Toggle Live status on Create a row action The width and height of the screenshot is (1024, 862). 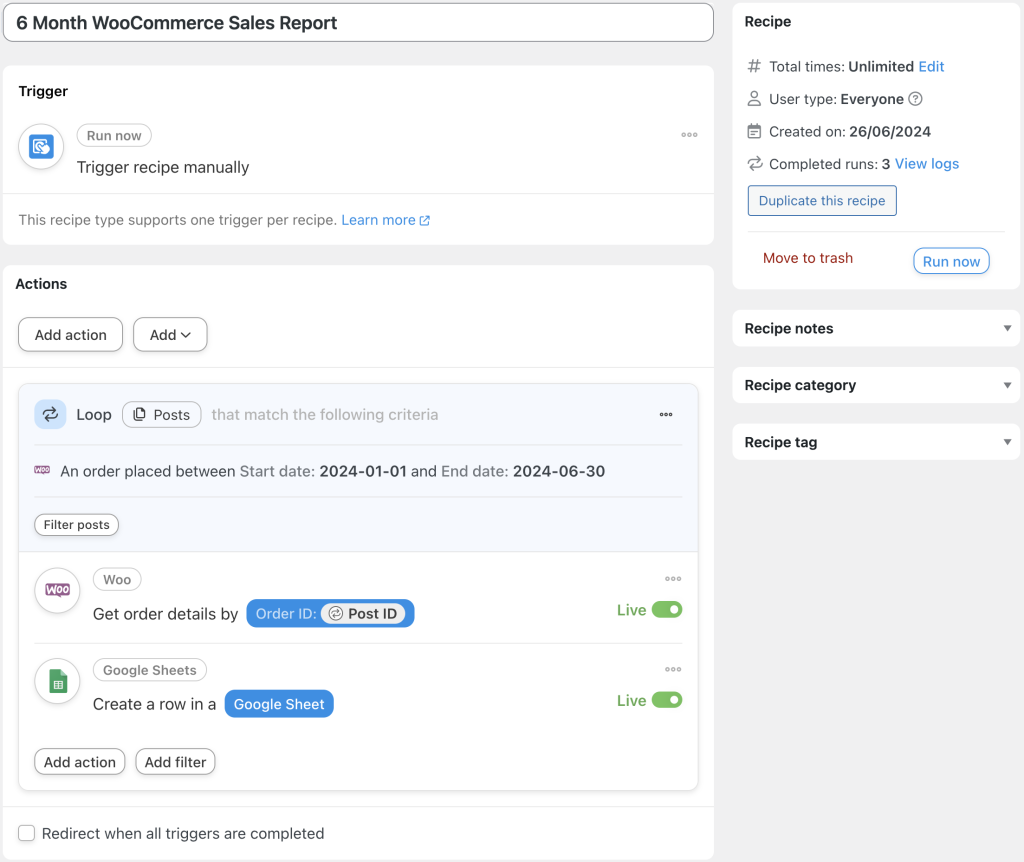tap(668, 699)
